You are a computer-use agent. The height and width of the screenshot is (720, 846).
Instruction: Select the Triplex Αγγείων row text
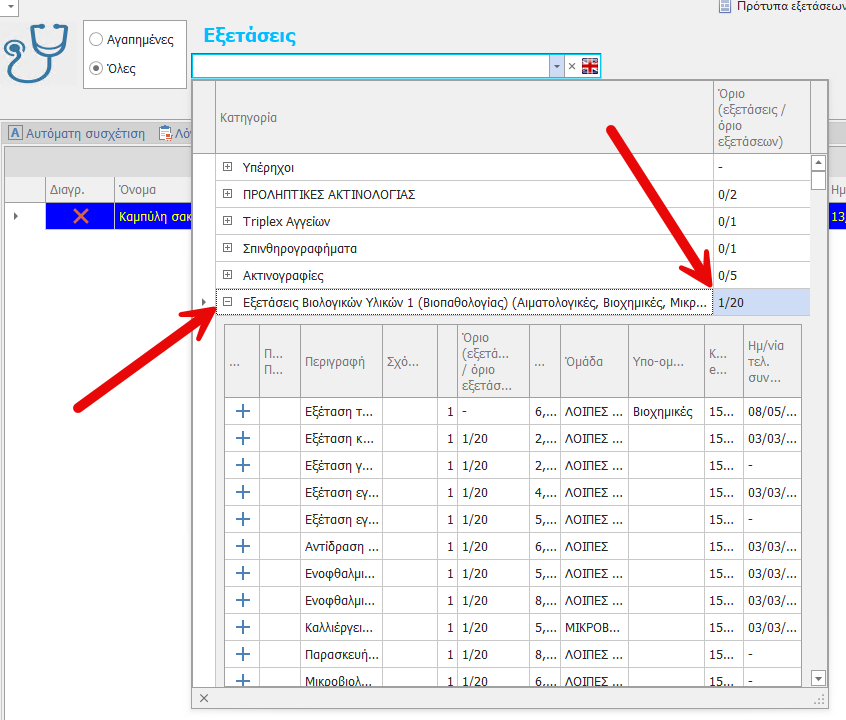286,221
